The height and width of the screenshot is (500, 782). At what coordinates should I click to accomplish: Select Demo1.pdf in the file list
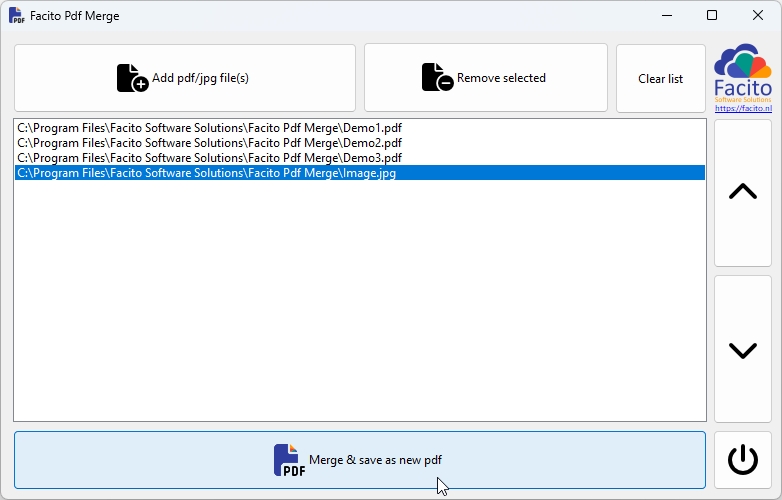click(x=360, y=128)
